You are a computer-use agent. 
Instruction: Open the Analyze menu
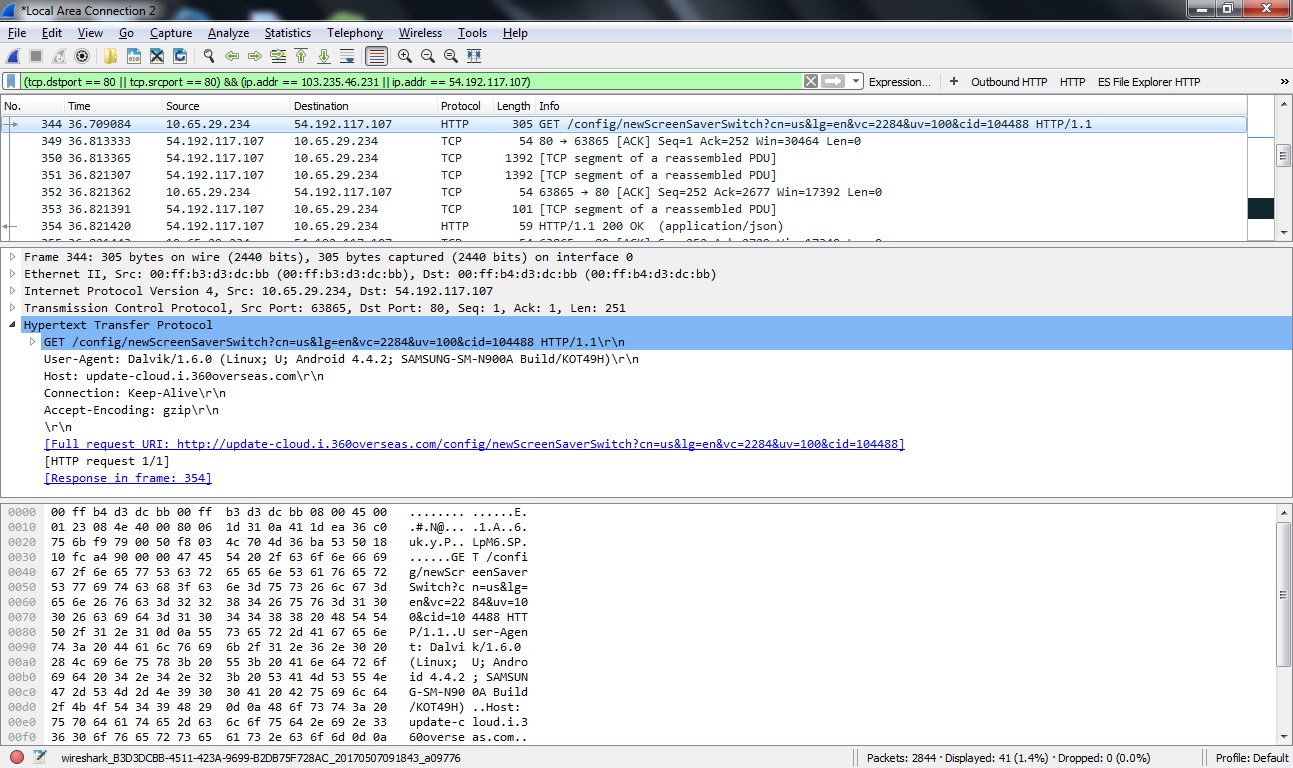point(228,33)
